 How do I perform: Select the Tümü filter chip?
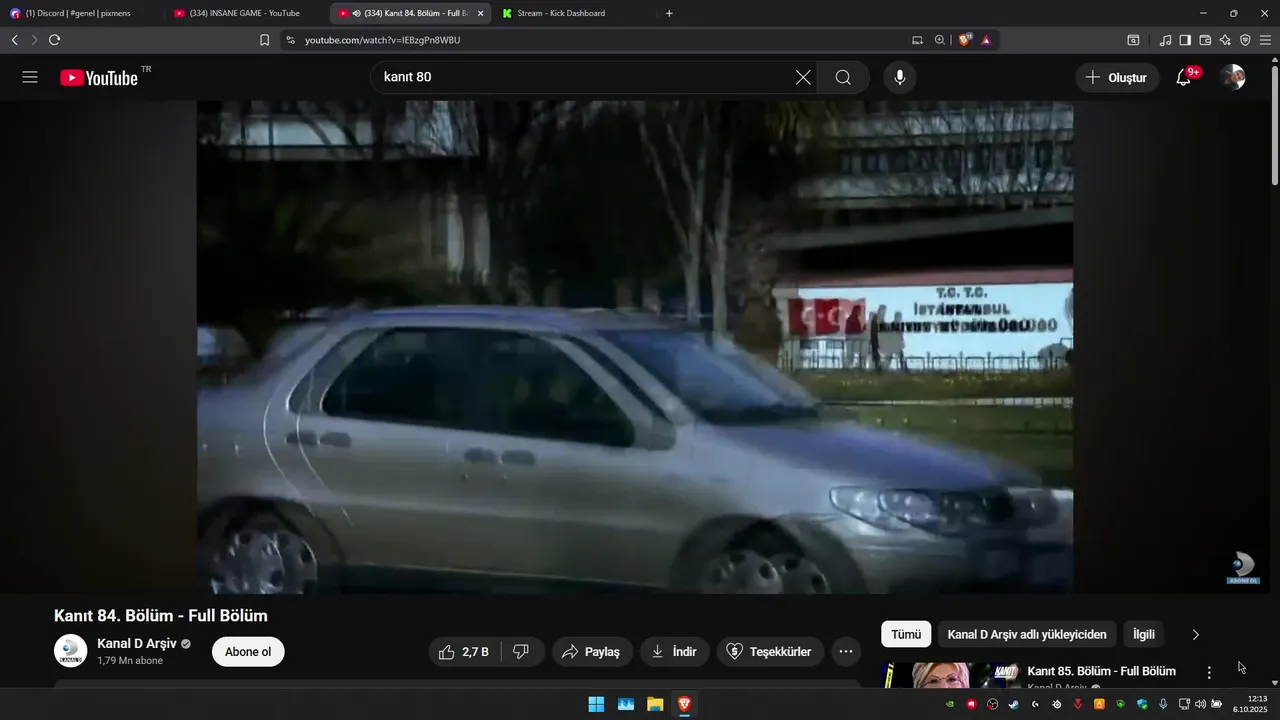(906, 634)
